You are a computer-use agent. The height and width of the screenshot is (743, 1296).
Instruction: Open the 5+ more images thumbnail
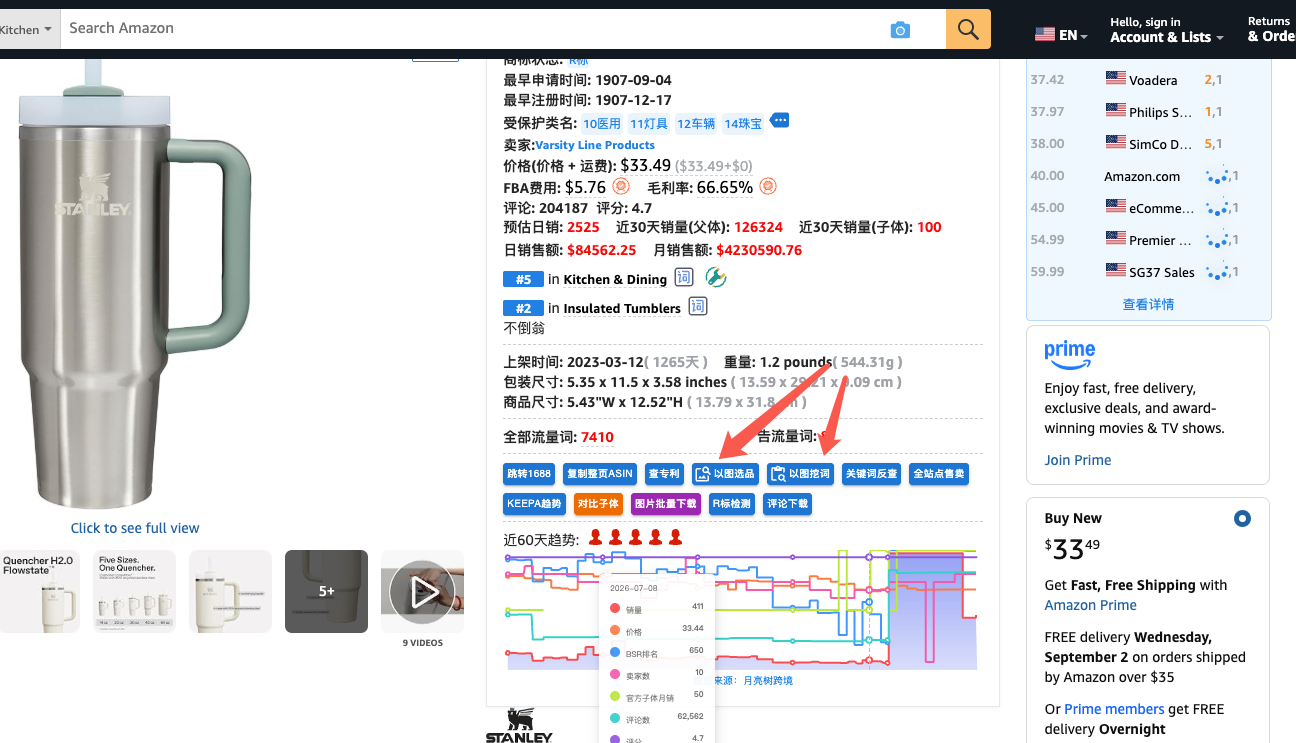coord(326,591)
